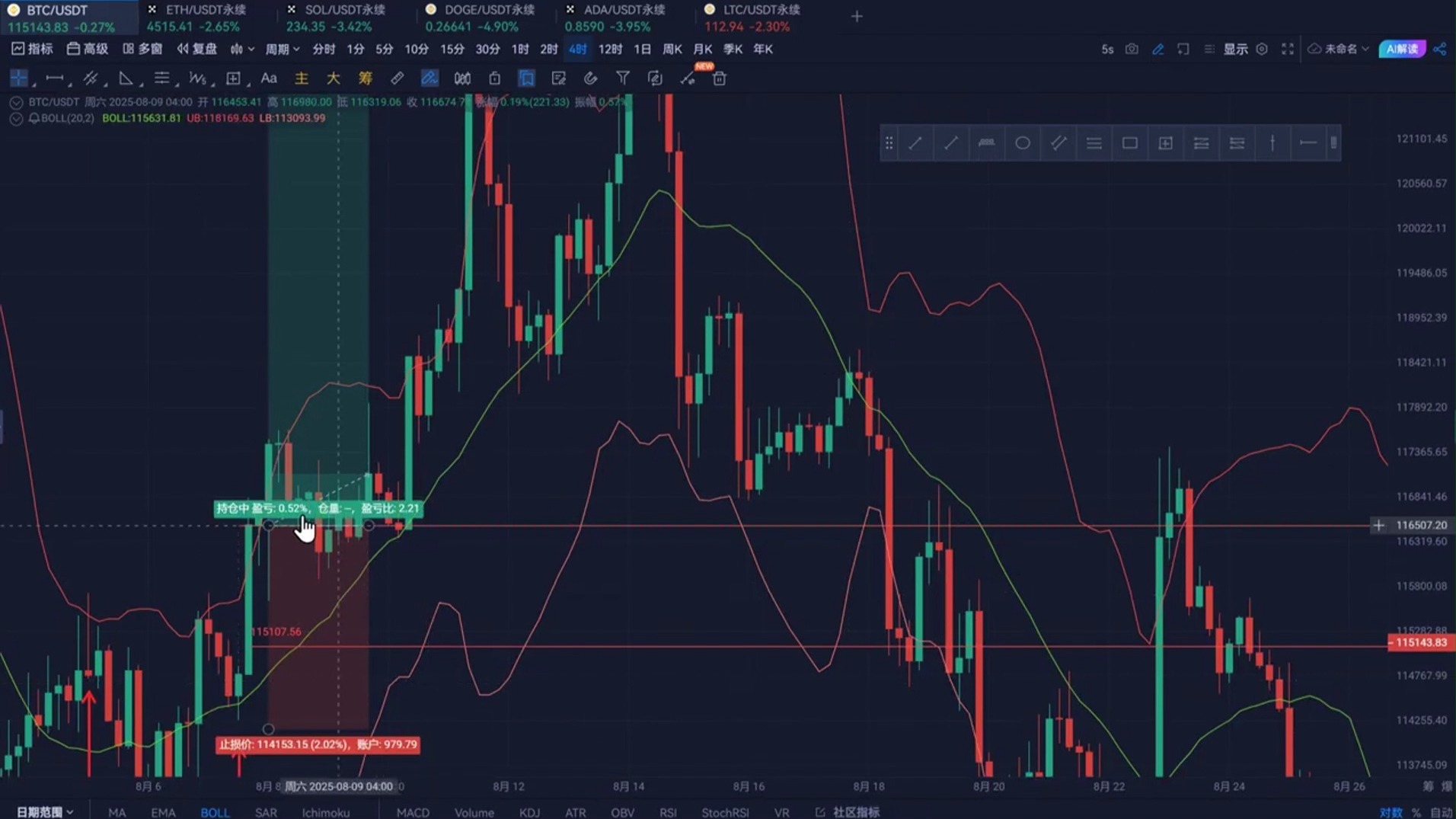Enter fullscreen chart mode
The width and height of the screenshot is (1456, 819).
click(x=1287, y=49)
